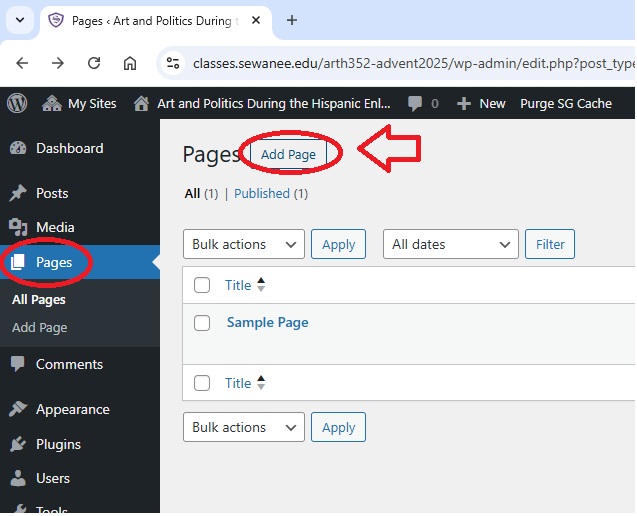Click the browser reload button
Screen dimensions: 637x516
[94, 63]
